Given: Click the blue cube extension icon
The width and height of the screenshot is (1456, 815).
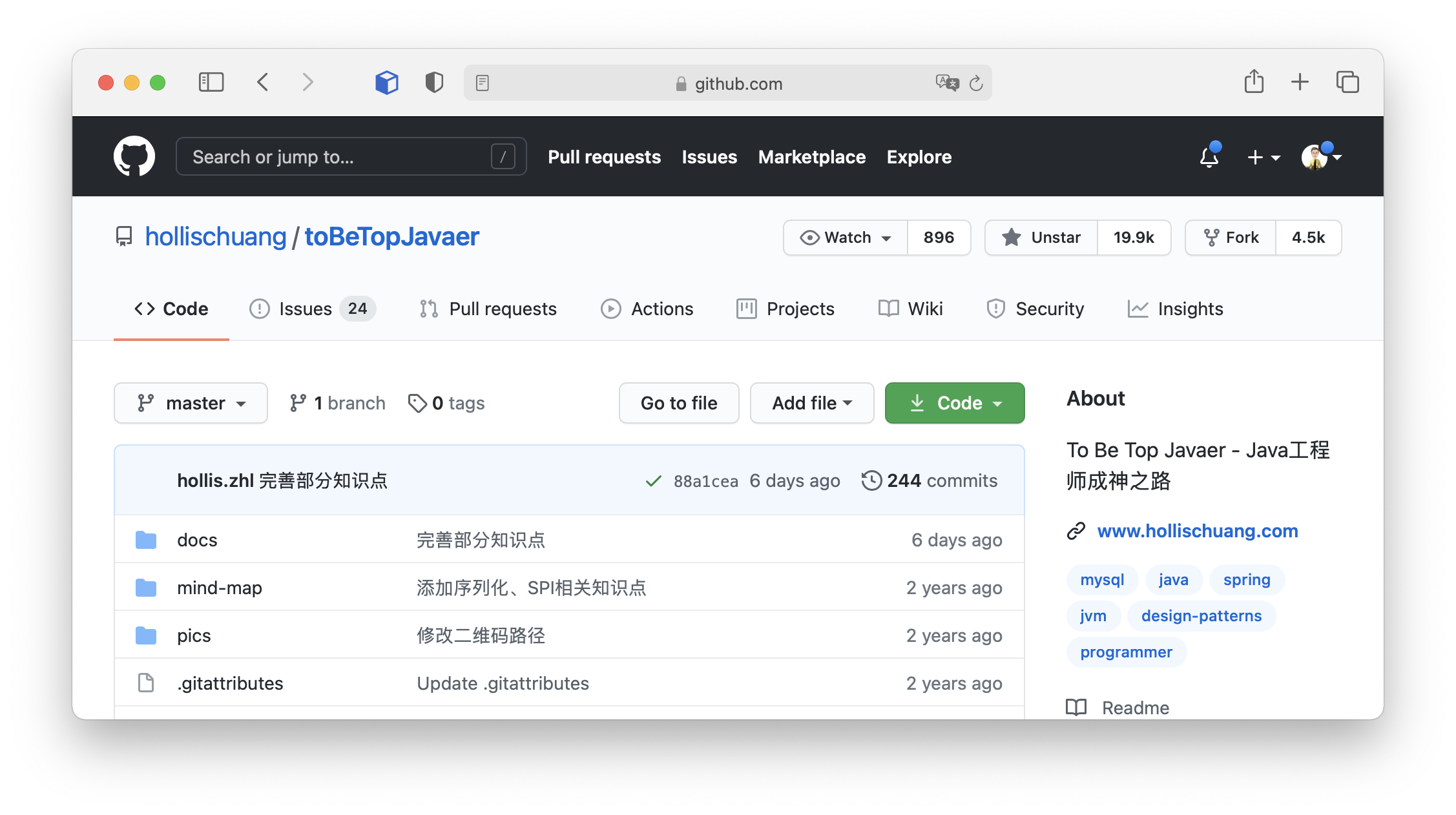Looking at the screenshot, I should (x=386, y=82).
